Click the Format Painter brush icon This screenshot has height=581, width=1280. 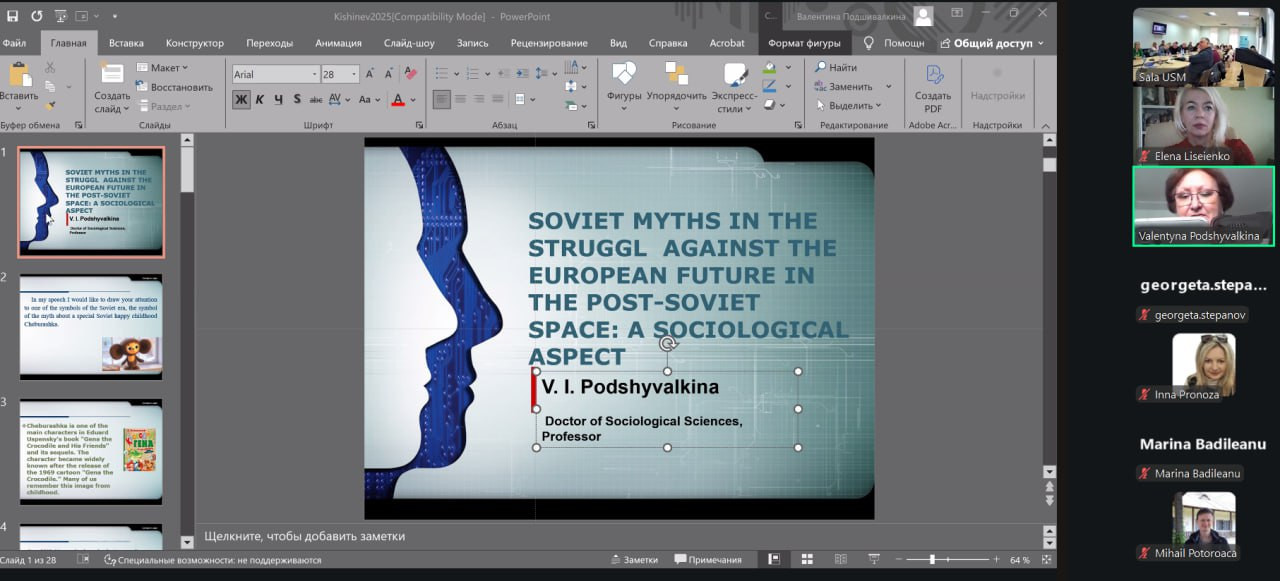pos(50,105)
